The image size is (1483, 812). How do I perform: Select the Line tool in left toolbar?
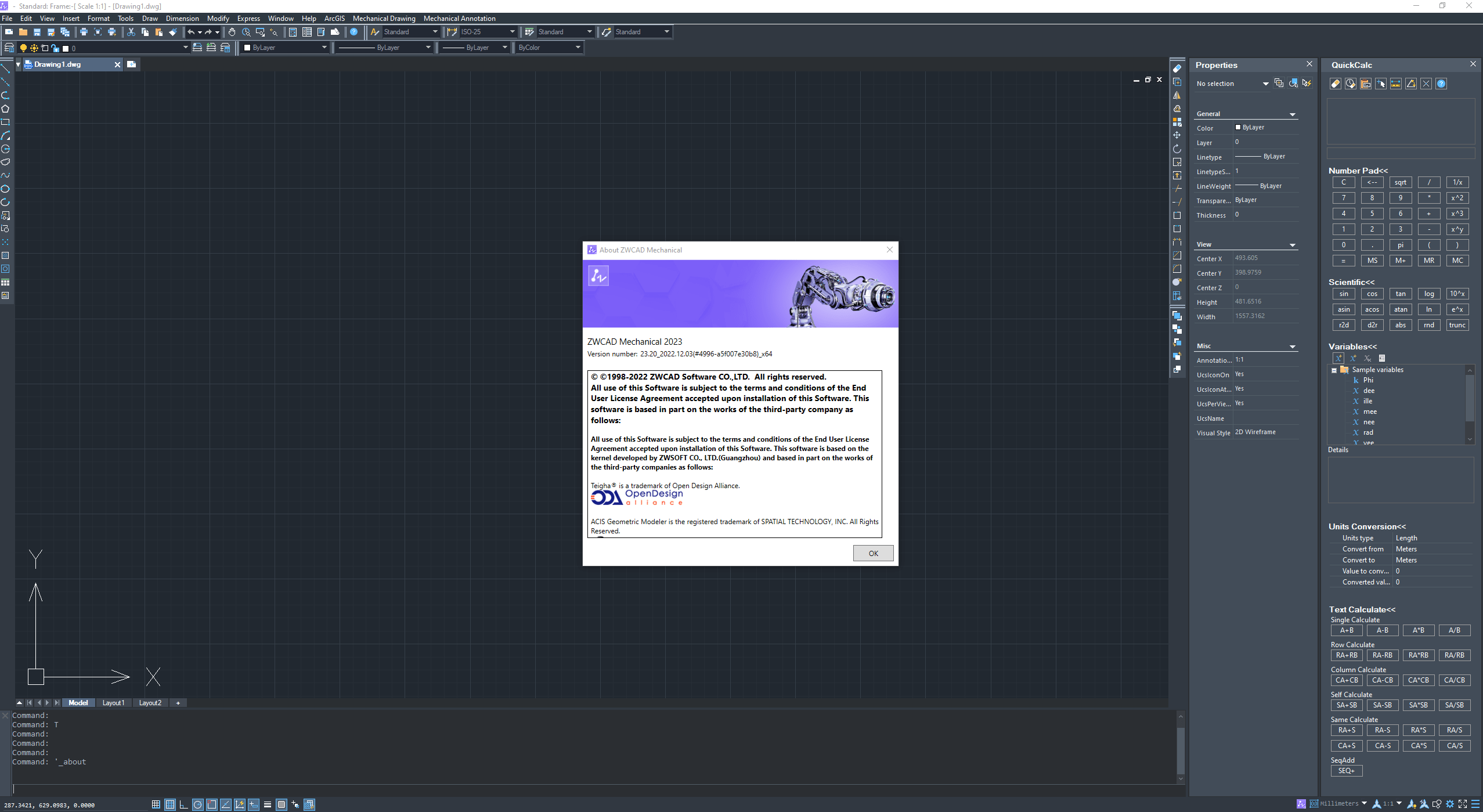click(6, 68)
